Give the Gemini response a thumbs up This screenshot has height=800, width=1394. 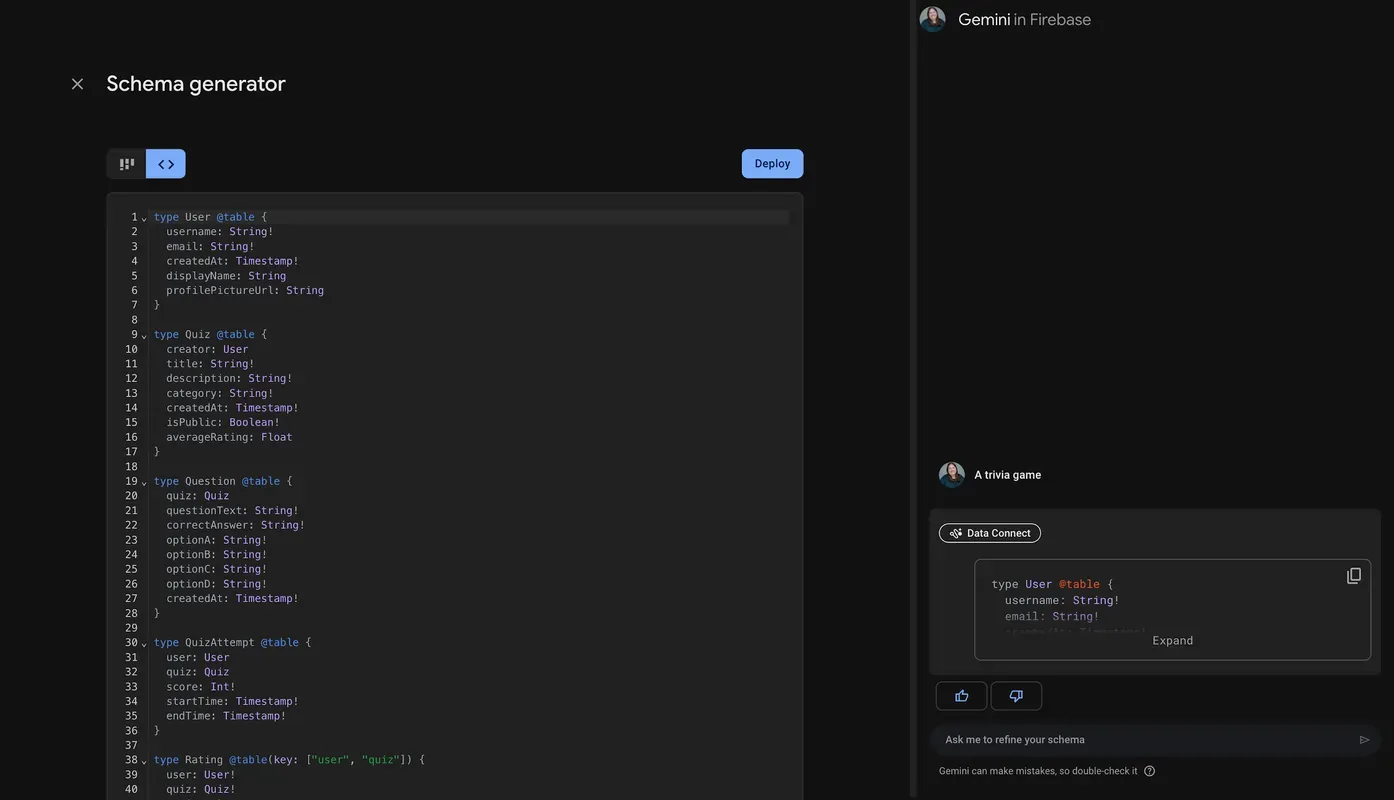coord(962,696)
